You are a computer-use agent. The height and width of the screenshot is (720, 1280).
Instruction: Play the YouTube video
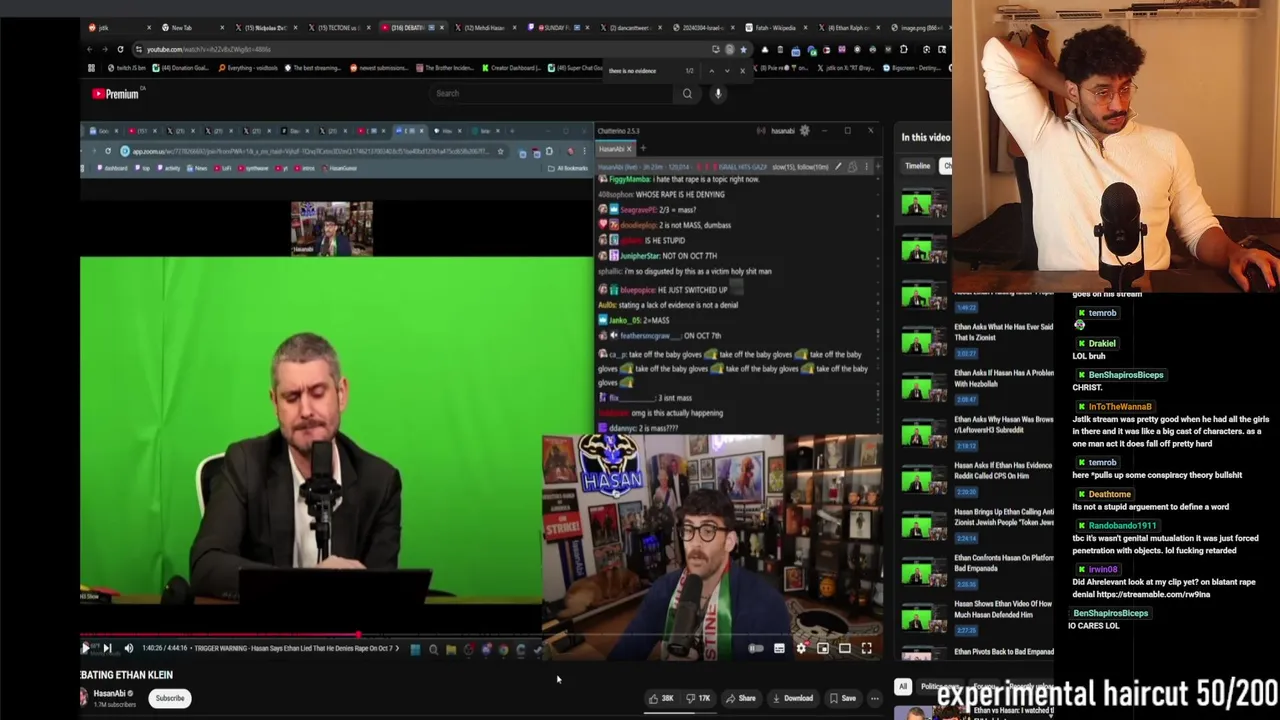[86, 648]
